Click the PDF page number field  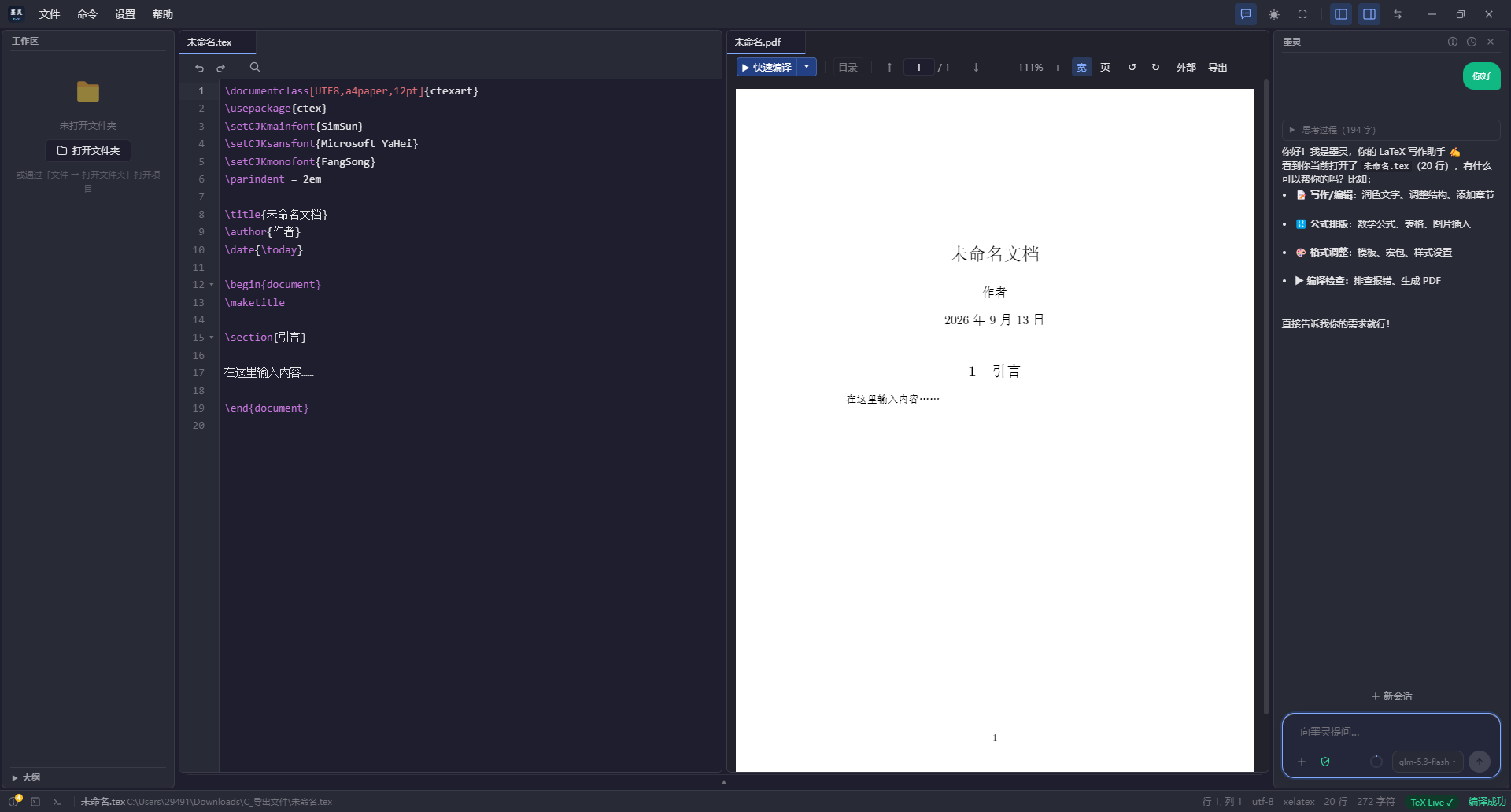coord(918,68)
